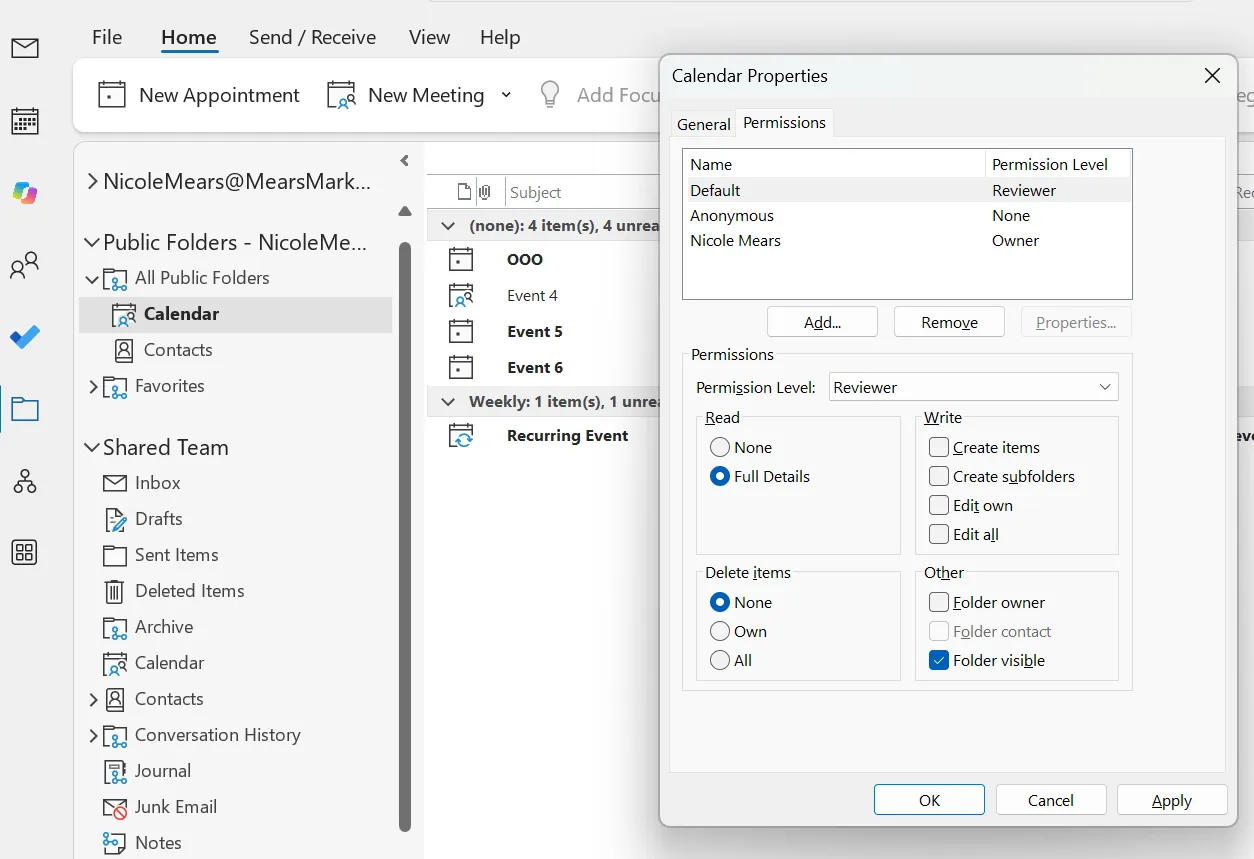Open To Do checkmark icon in sidebar

[25, 337]
